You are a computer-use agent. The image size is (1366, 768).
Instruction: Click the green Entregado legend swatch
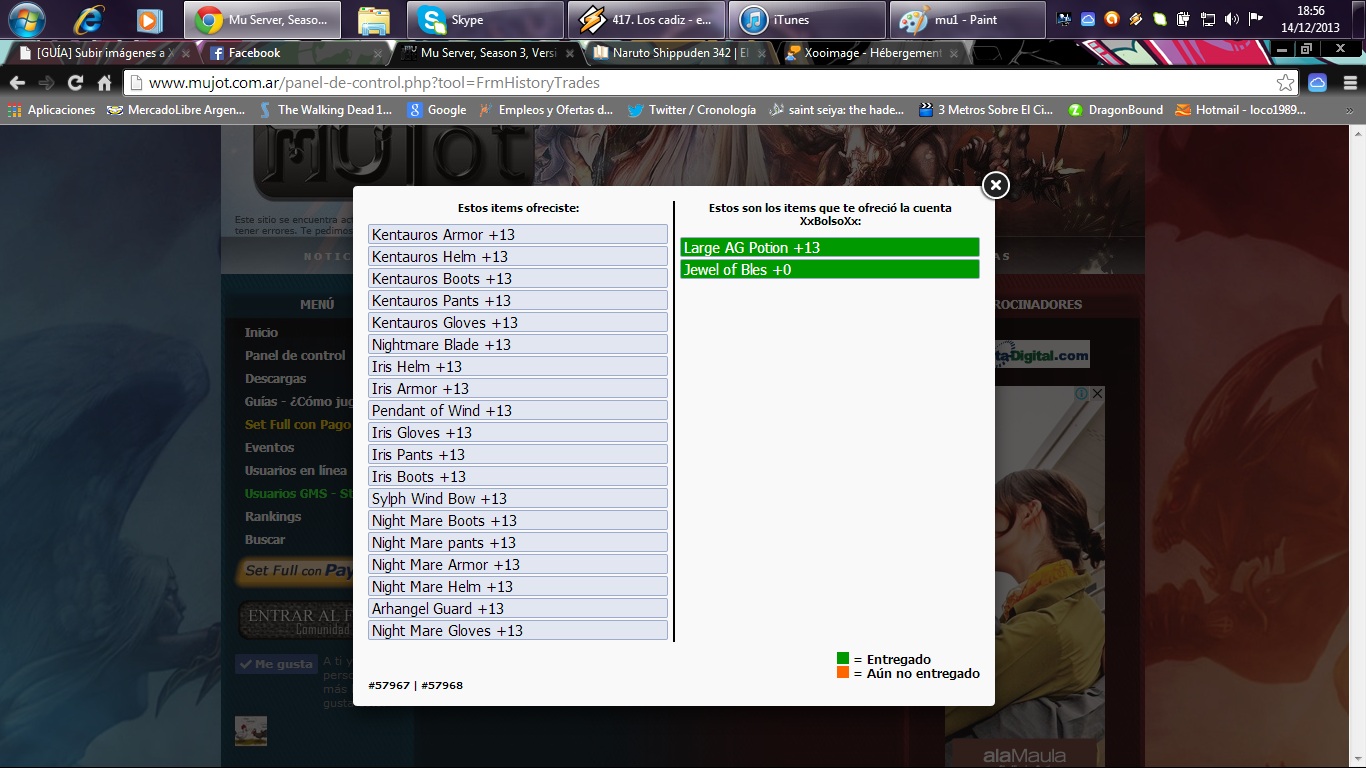[843, 659]
